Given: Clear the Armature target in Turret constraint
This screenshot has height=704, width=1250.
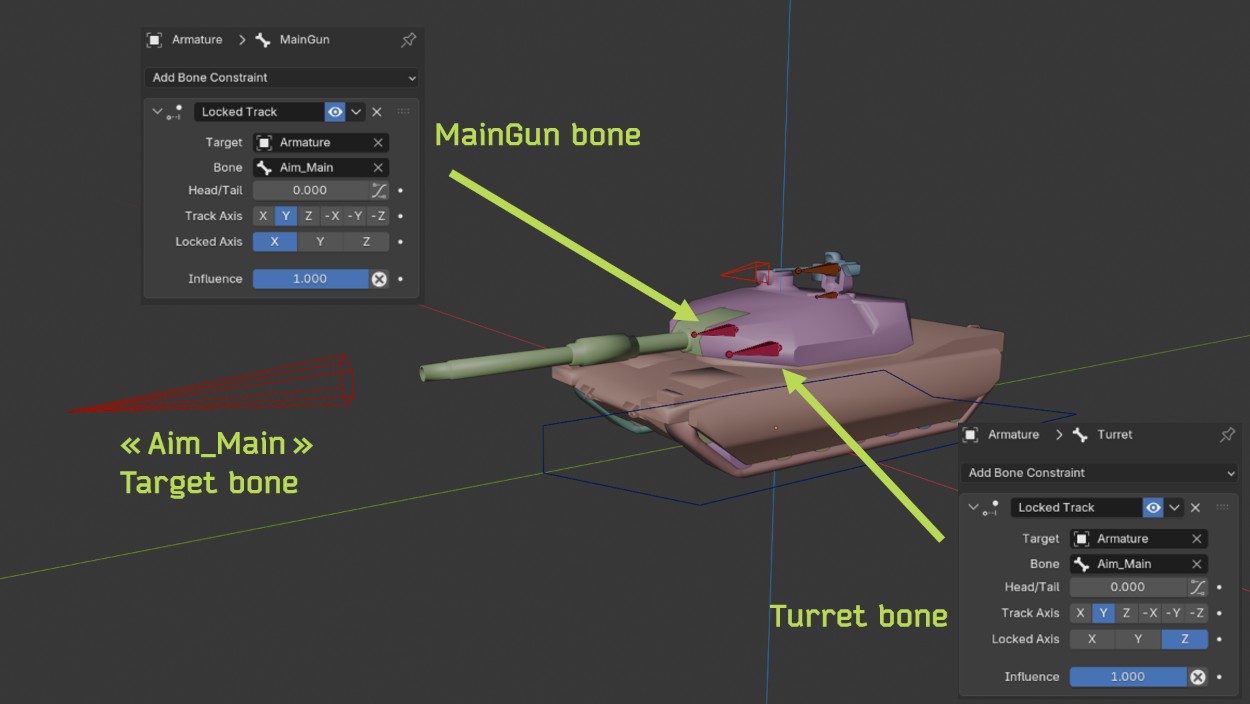Looking at the screenshot, I should [1196, 539].
